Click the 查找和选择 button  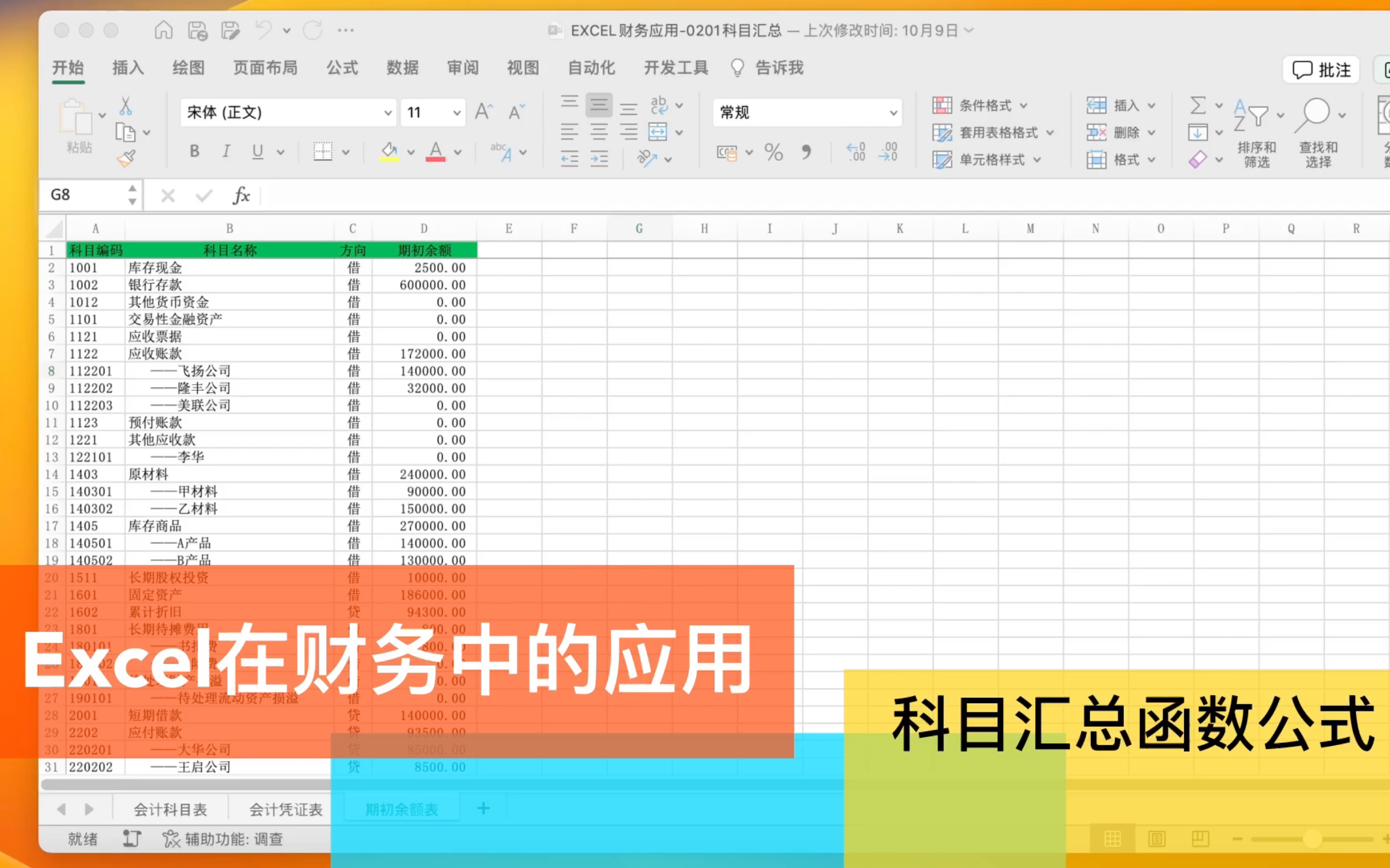click(x=1318, y=132)
